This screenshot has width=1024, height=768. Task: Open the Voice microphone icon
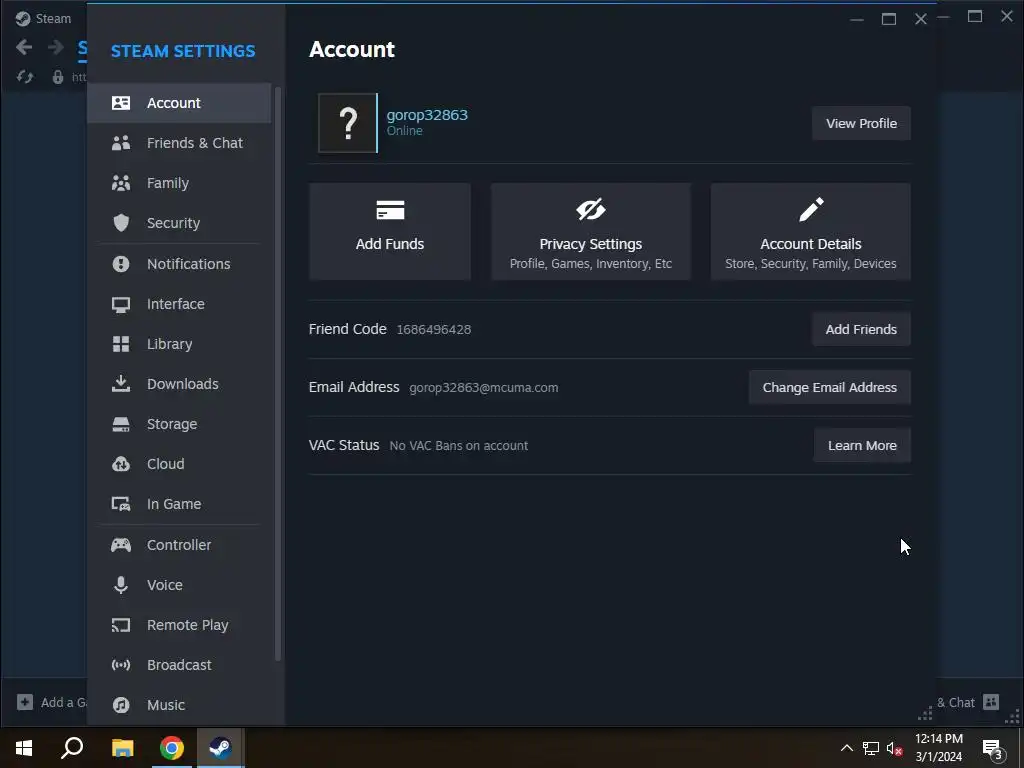121,585
